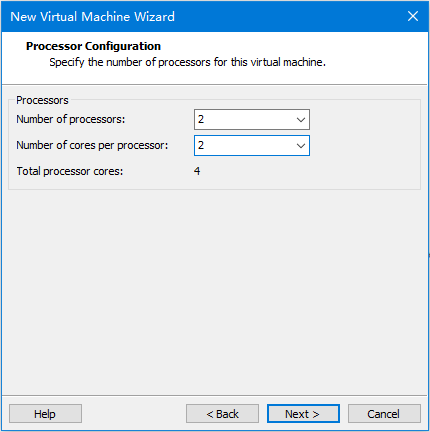Click the Processor Configuration heading

pyautogui.click(x=93, y=46)
